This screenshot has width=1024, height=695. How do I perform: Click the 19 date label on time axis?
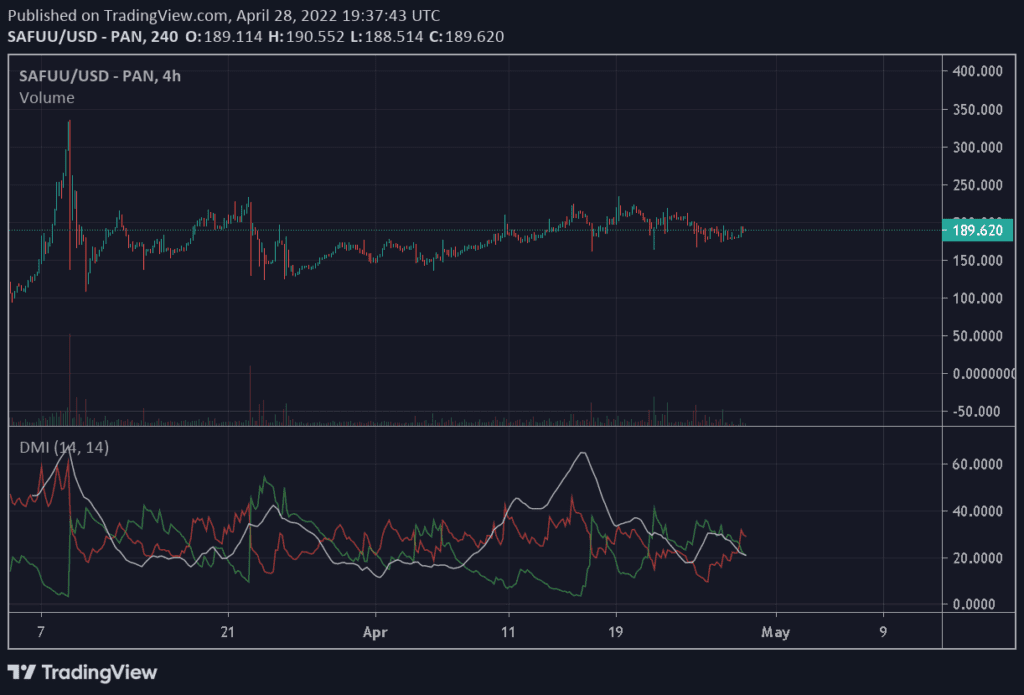coord(616,632)
